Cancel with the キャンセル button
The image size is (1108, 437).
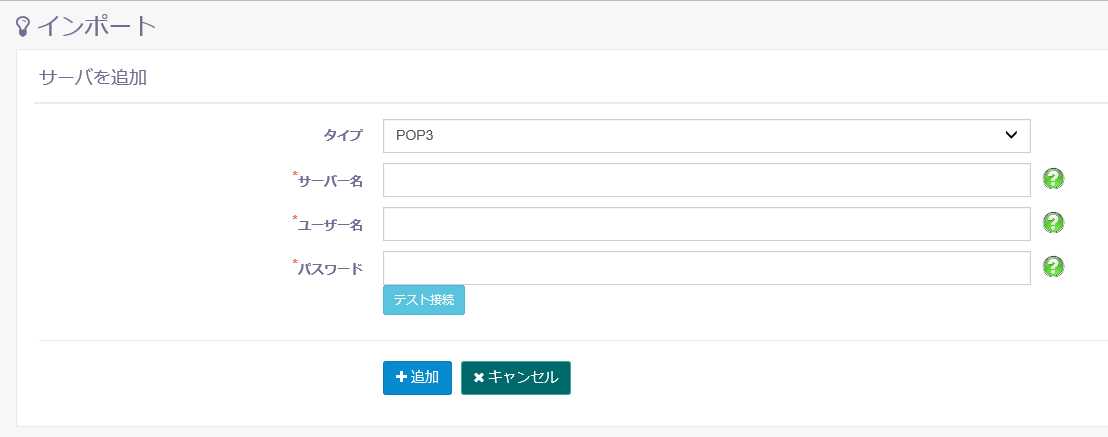516,378
